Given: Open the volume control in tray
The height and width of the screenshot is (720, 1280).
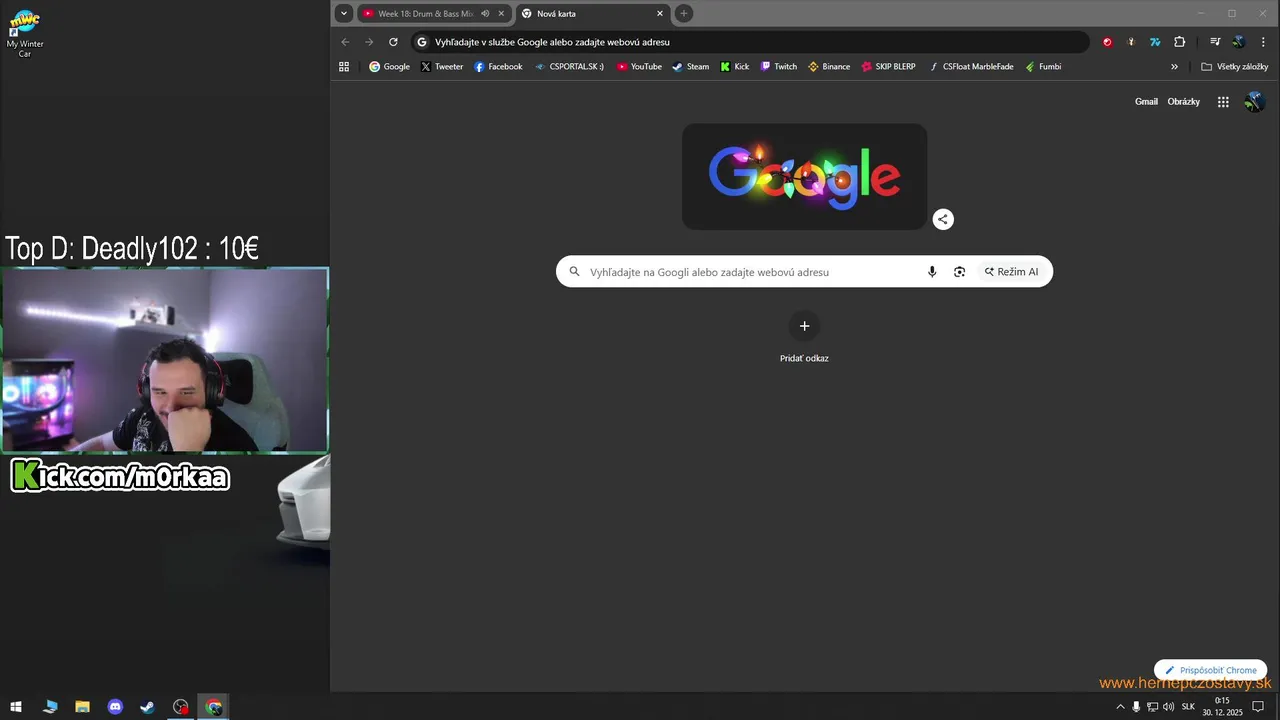Looking at the screenshot, I should point(1168,707).
